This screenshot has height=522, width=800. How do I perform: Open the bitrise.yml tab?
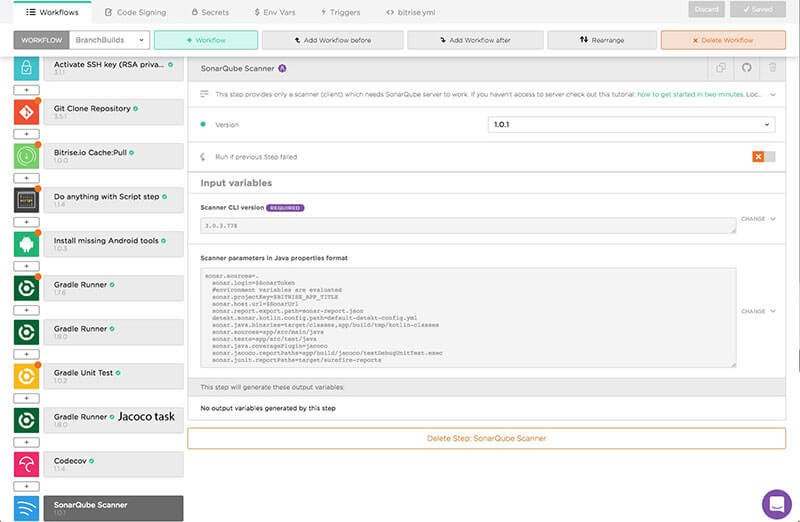410,12
